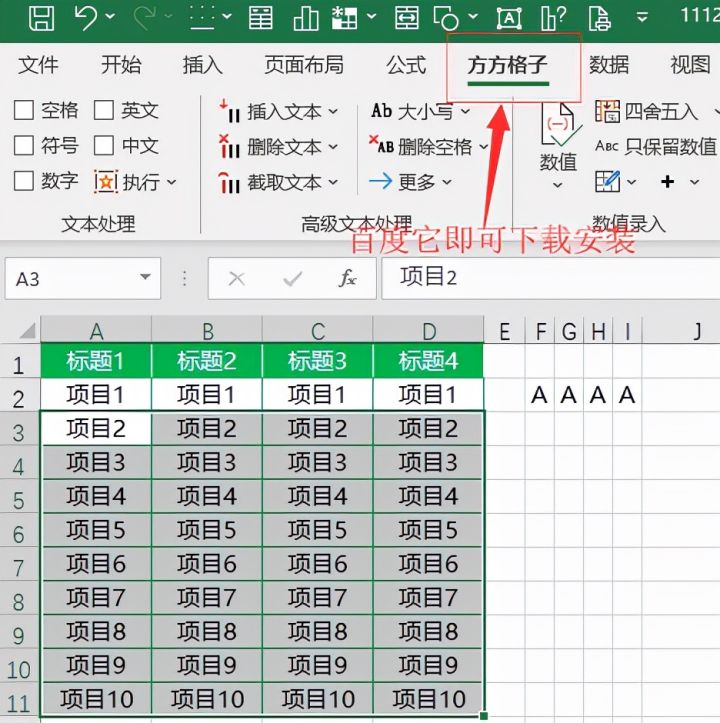
Task: Select column D header
Action: (428, 330)
